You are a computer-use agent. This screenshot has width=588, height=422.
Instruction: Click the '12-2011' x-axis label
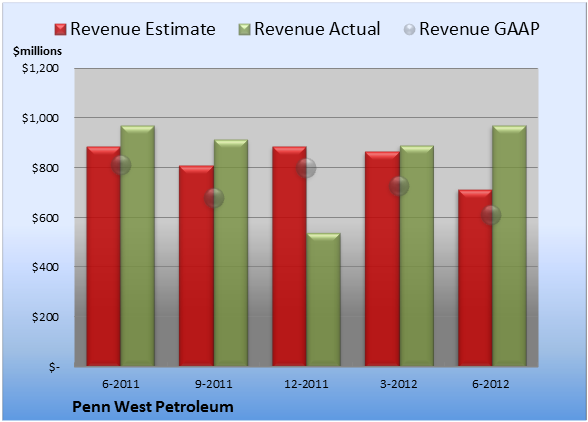(306, 384)
